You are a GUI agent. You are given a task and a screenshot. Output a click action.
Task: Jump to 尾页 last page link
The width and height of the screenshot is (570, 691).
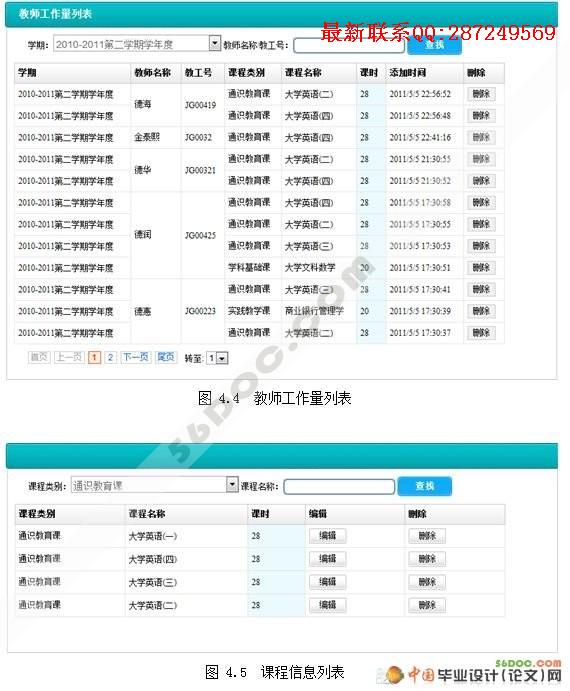click(x=166, y=357)
